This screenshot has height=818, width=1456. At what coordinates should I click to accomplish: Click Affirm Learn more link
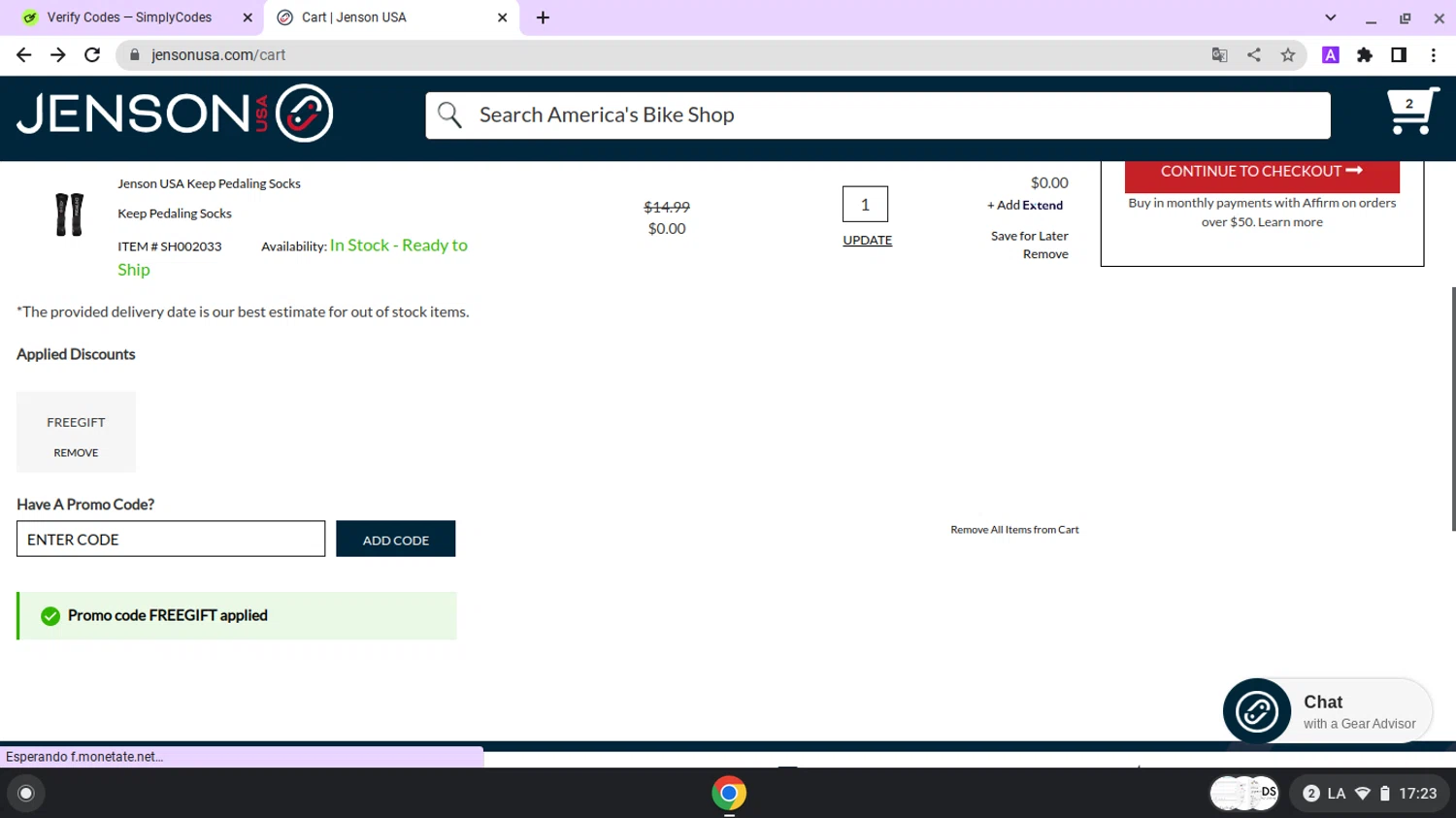pyautogui.click(x=1290, y=222)
